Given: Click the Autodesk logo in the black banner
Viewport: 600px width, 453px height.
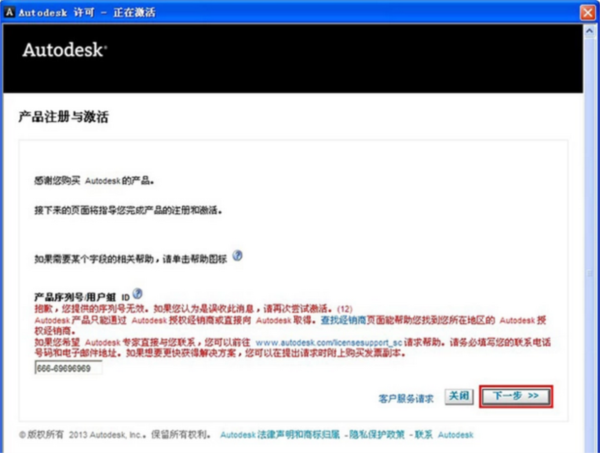Looking at the screenshot, I should pyautogui.click(x=64, y=50).
